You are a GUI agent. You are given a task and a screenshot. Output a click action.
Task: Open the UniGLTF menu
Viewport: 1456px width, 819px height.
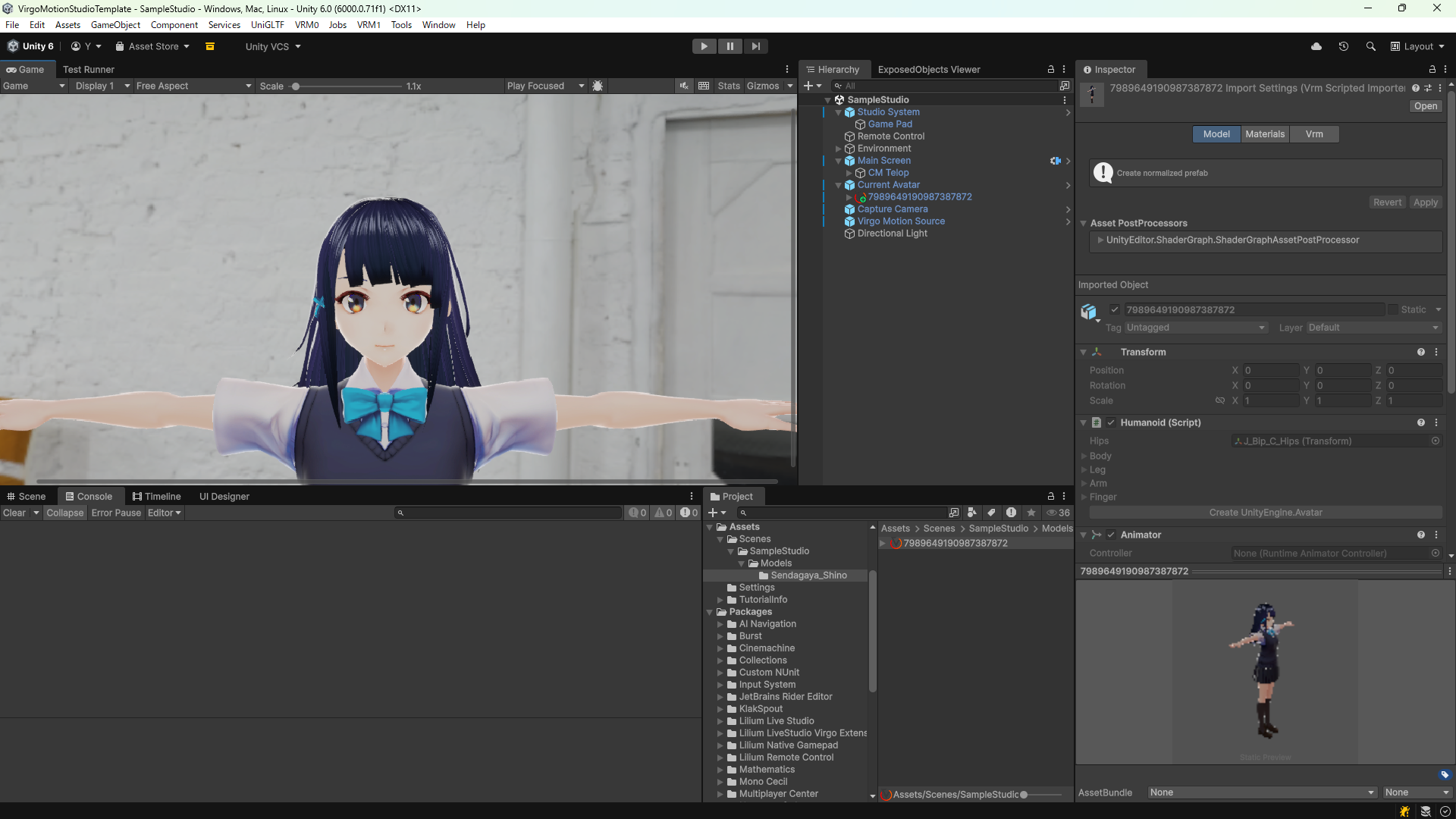click(267, 25)
